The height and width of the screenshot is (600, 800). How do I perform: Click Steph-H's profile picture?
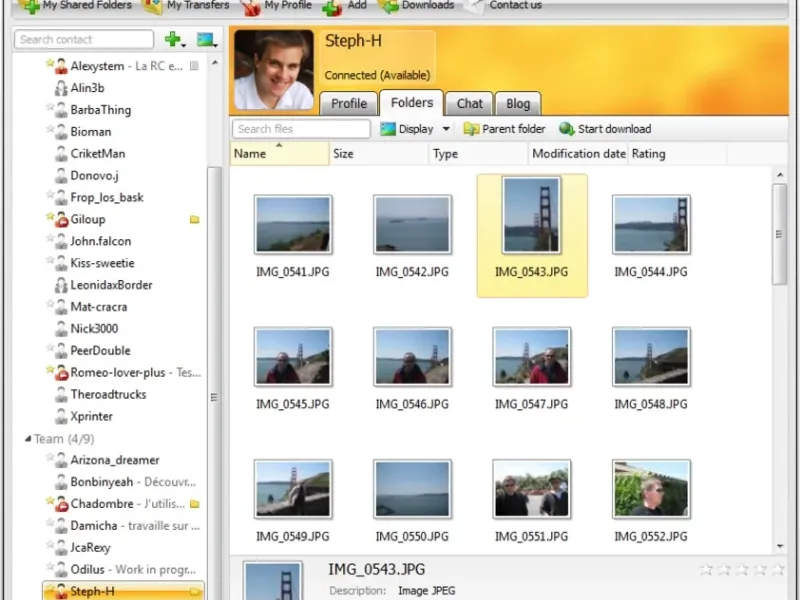[273, 70]
